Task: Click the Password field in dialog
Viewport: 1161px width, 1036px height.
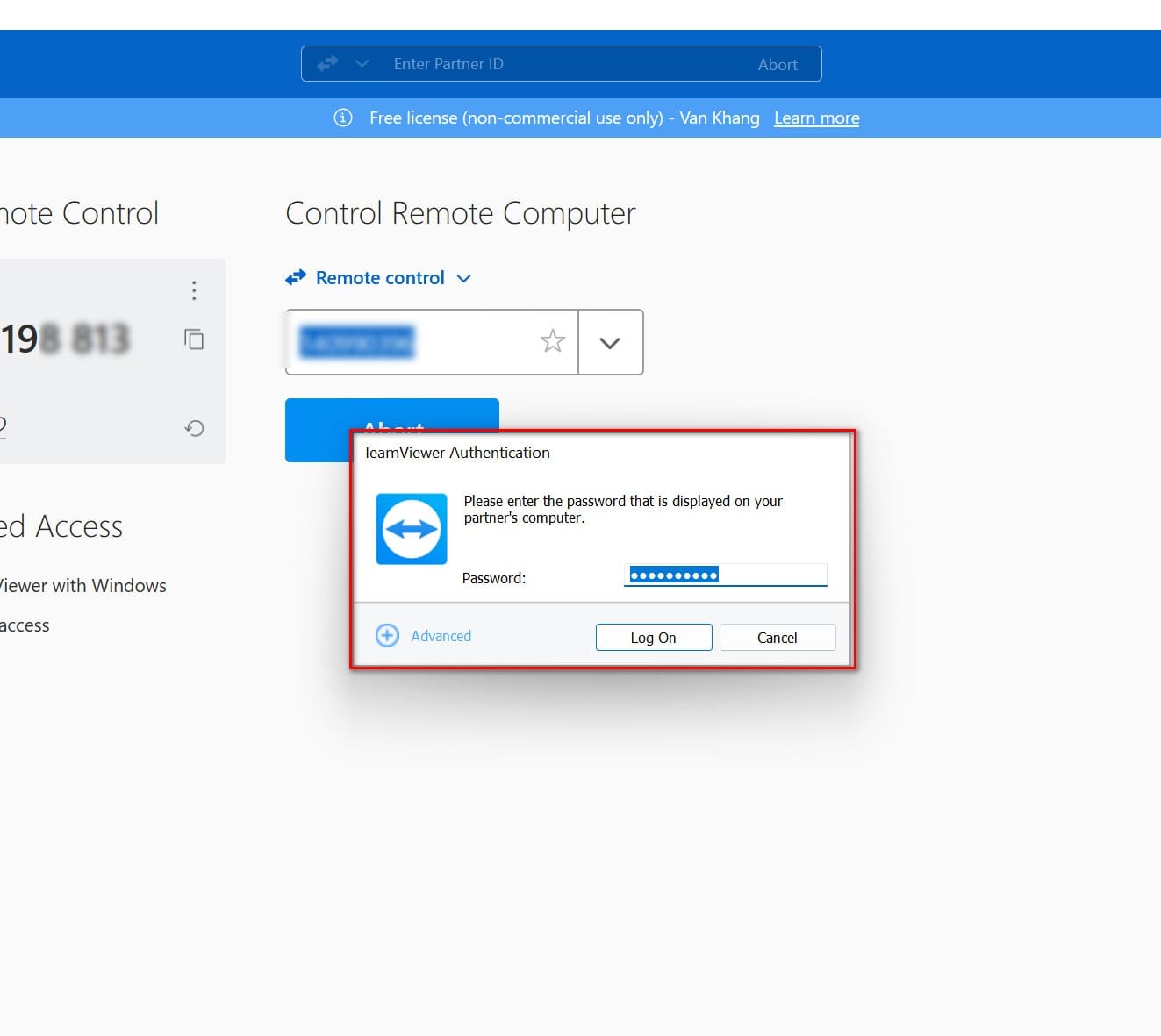Action: pos(725,575)
